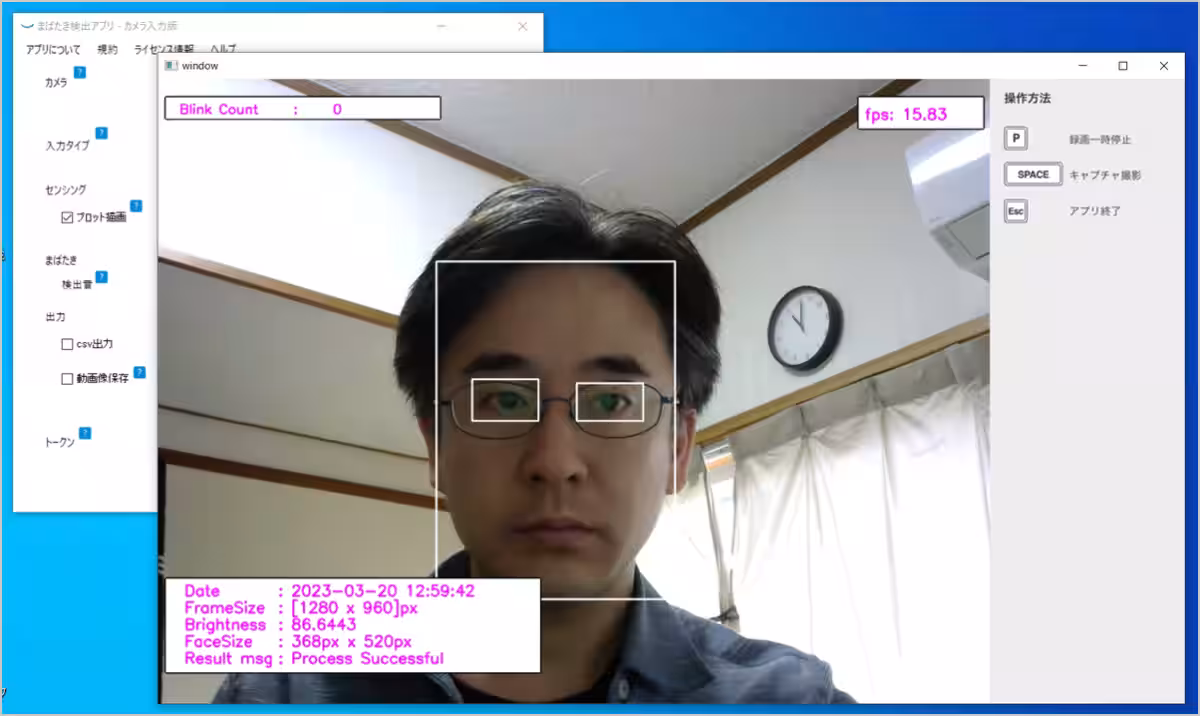Open the アプリについて menu
This screenshot has width=1200, height=716.
point(54,49)
